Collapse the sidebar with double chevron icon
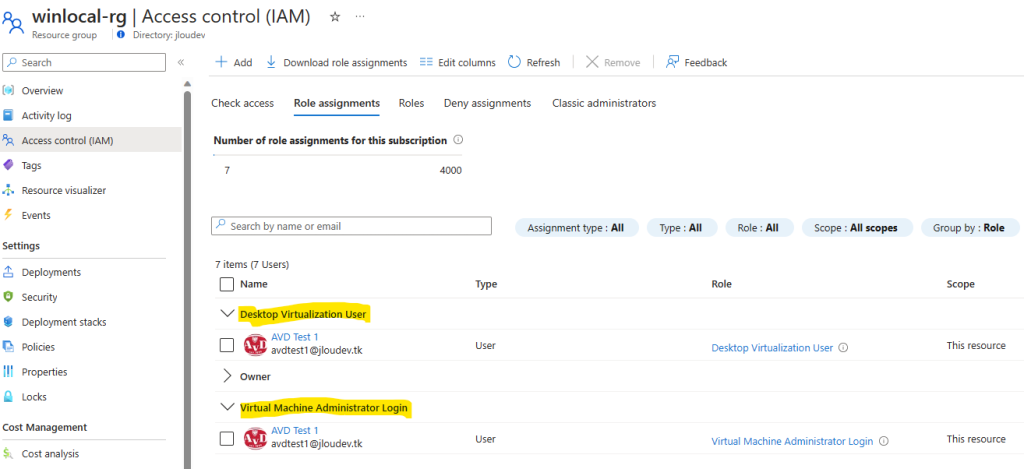Image resolution: width=1024 pixels, height=469 pixels. click(x=181, y=63)
